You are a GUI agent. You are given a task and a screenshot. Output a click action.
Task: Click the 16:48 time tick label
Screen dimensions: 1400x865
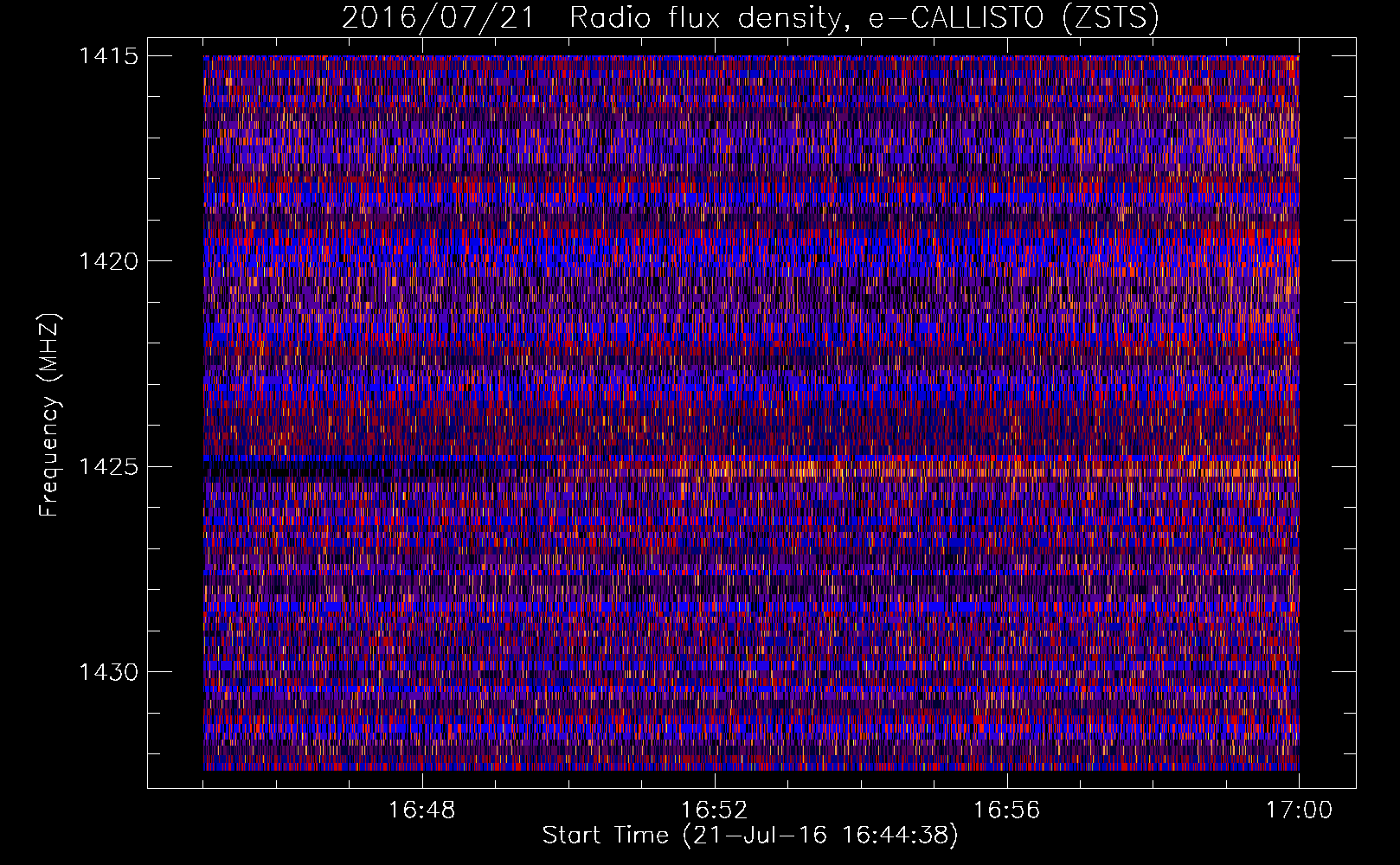[422, 810]
